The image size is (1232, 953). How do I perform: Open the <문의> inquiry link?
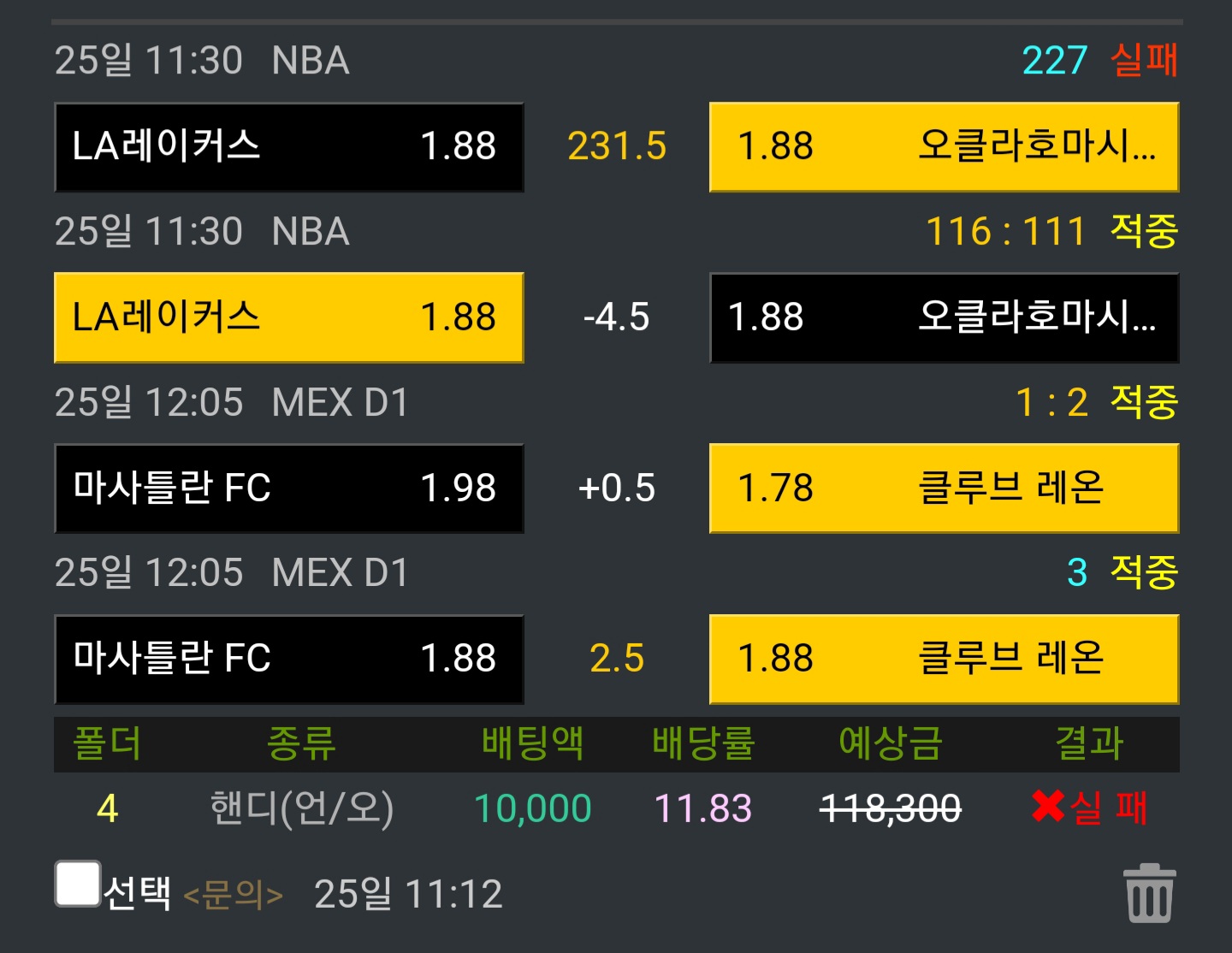233,895
